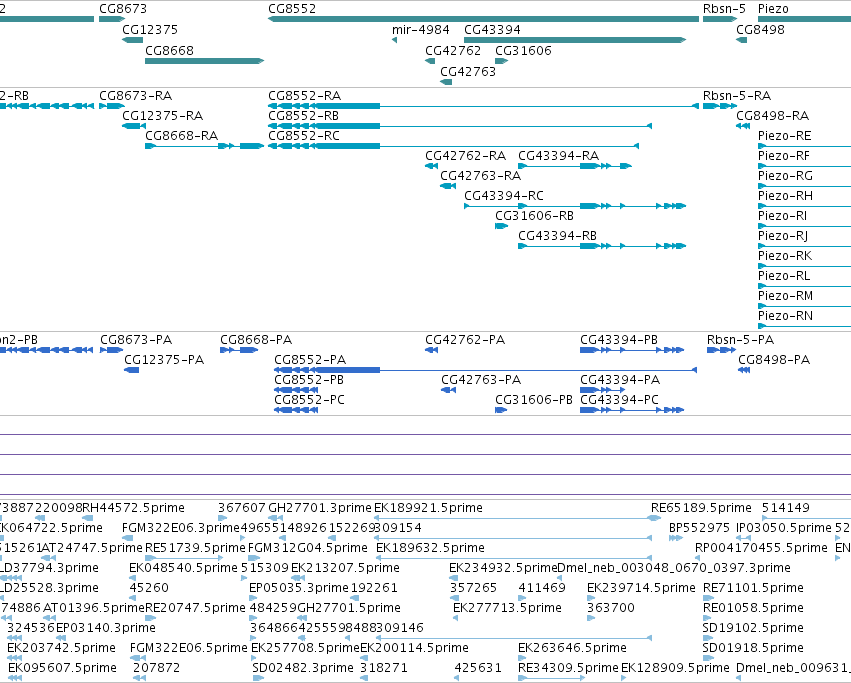The width and height of the screenshot is (851, 683).
Task: Select the FGM322E06.5prime EST label
Action: tap(188, 648)
